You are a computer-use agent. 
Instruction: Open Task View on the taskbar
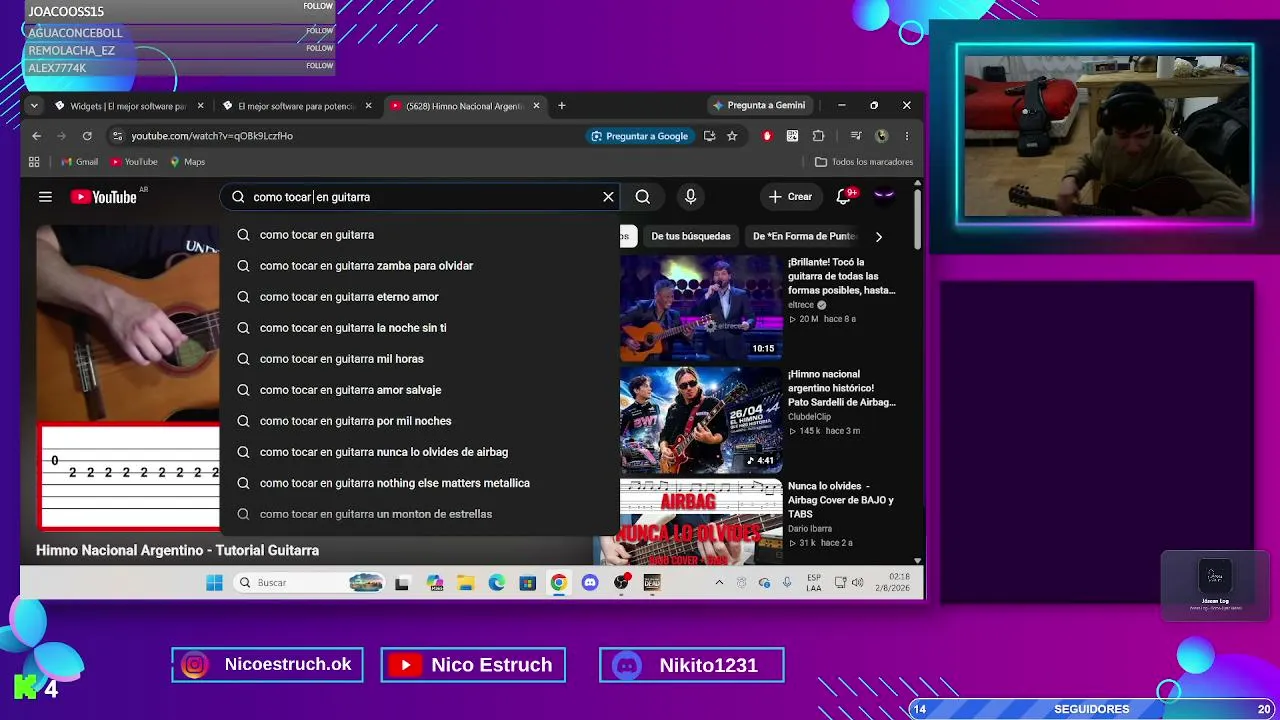coord(402,583)
